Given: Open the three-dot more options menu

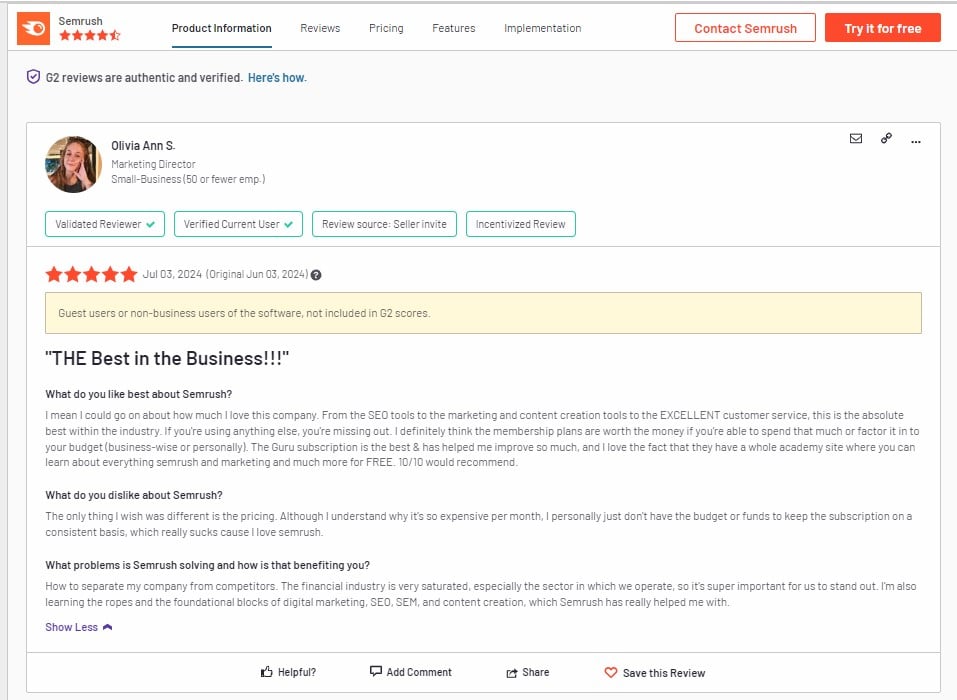Looking at the screenshot, I should click(x=915, y=141).
